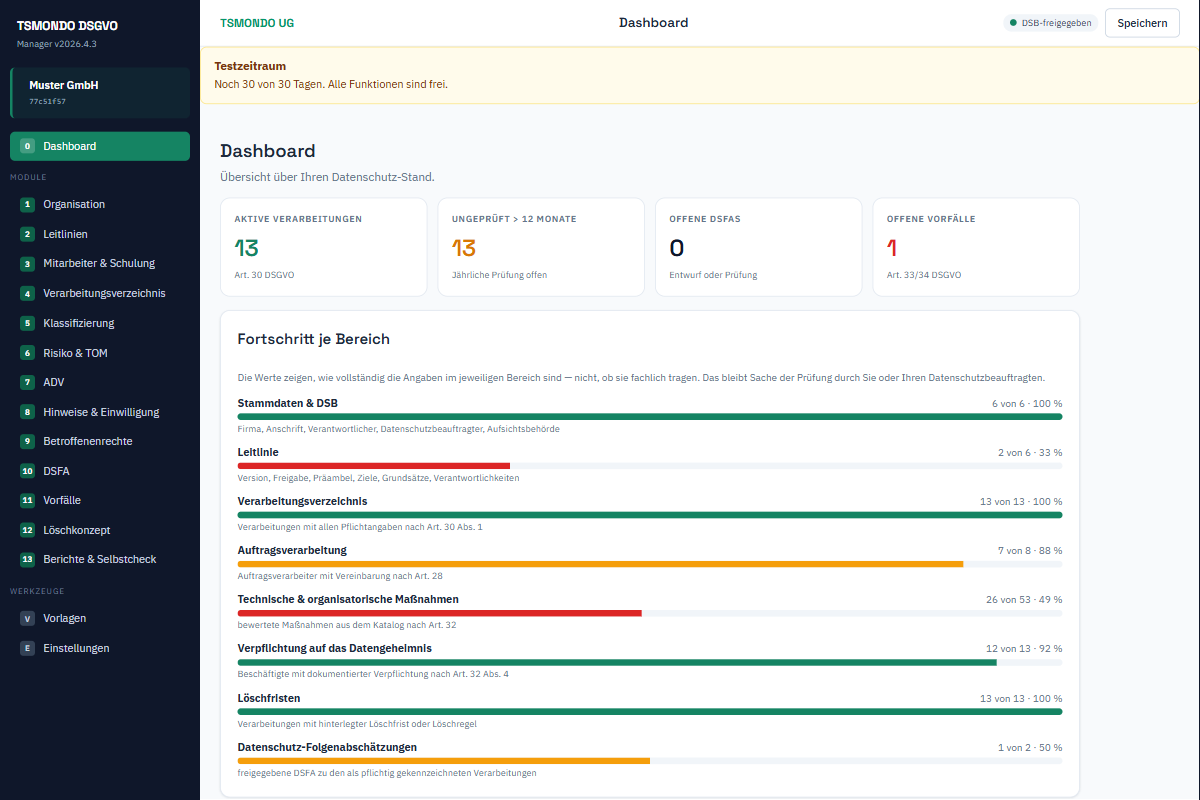Viewport: 1200px width, 800px height.
Task: Open the Vorfälle module
Action: point(100,500)
